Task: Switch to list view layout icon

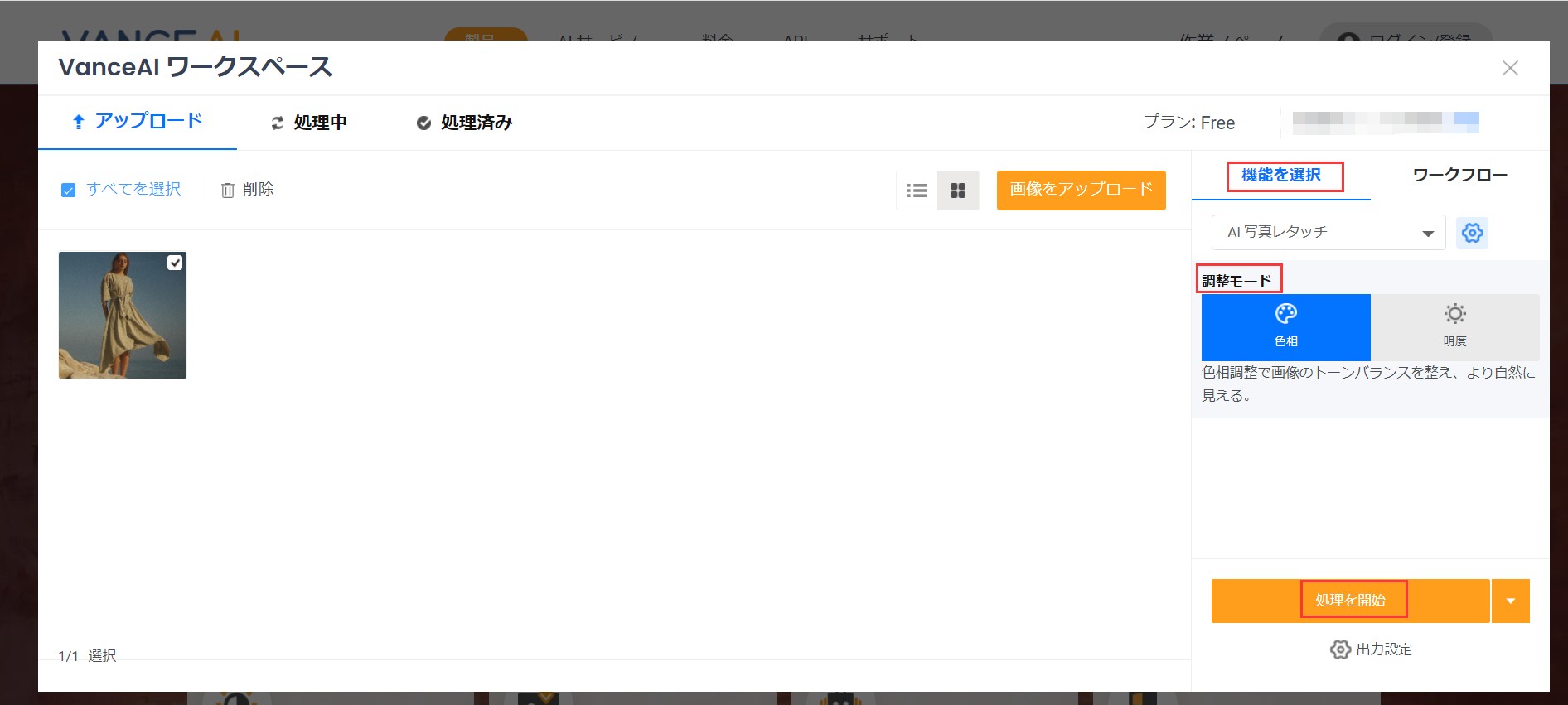Action: pyautogui.click(x=917, y=191)
